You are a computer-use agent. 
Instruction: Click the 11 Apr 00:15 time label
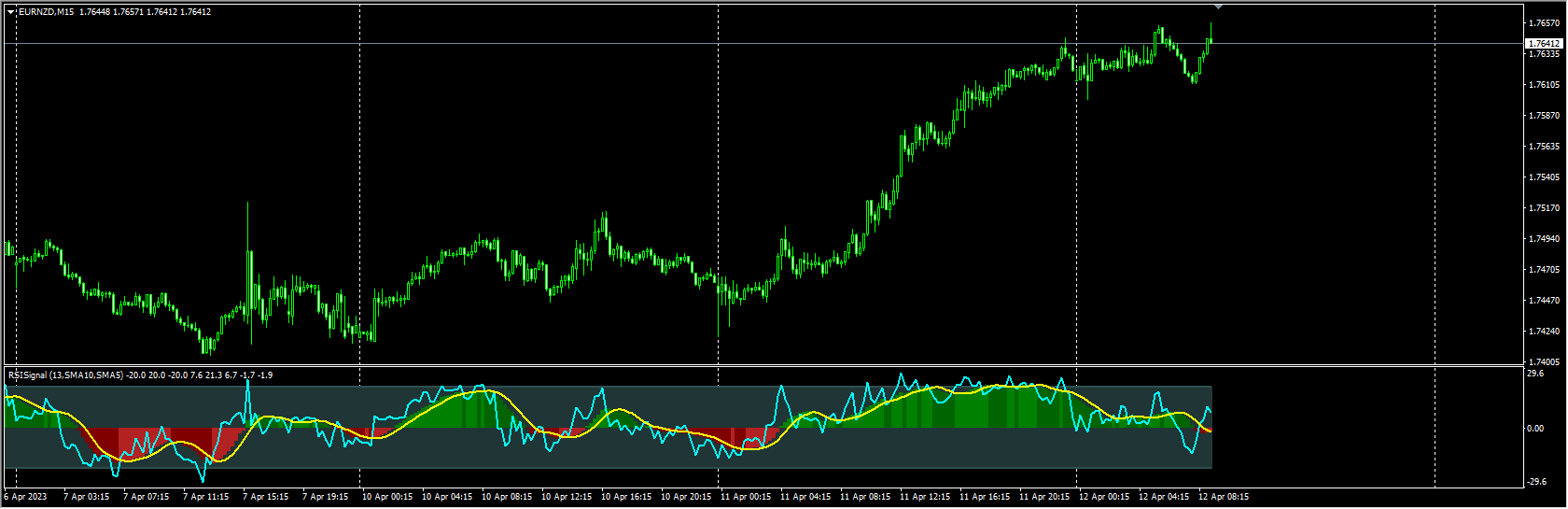pyautogui.click(x=746, y=497)
